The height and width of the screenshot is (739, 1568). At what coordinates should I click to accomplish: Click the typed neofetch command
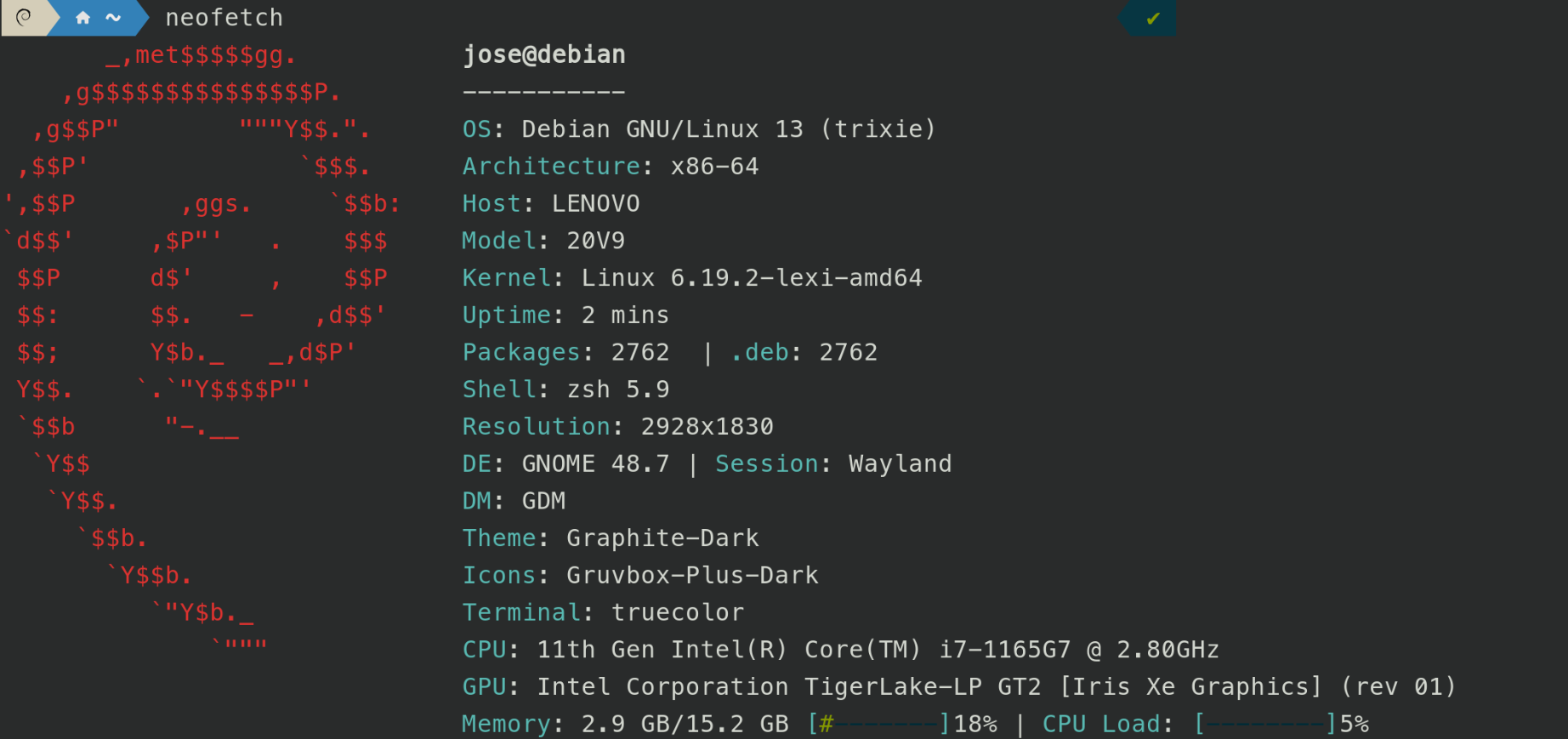224,18
